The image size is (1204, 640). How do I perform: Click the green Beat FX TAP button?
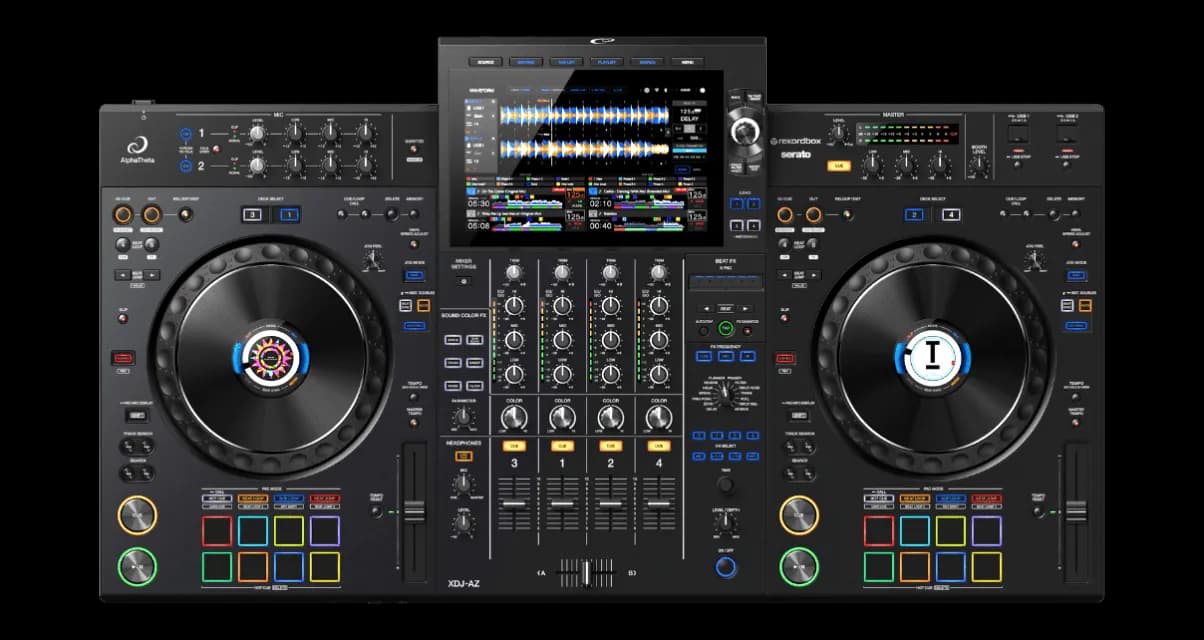point(726,328)
